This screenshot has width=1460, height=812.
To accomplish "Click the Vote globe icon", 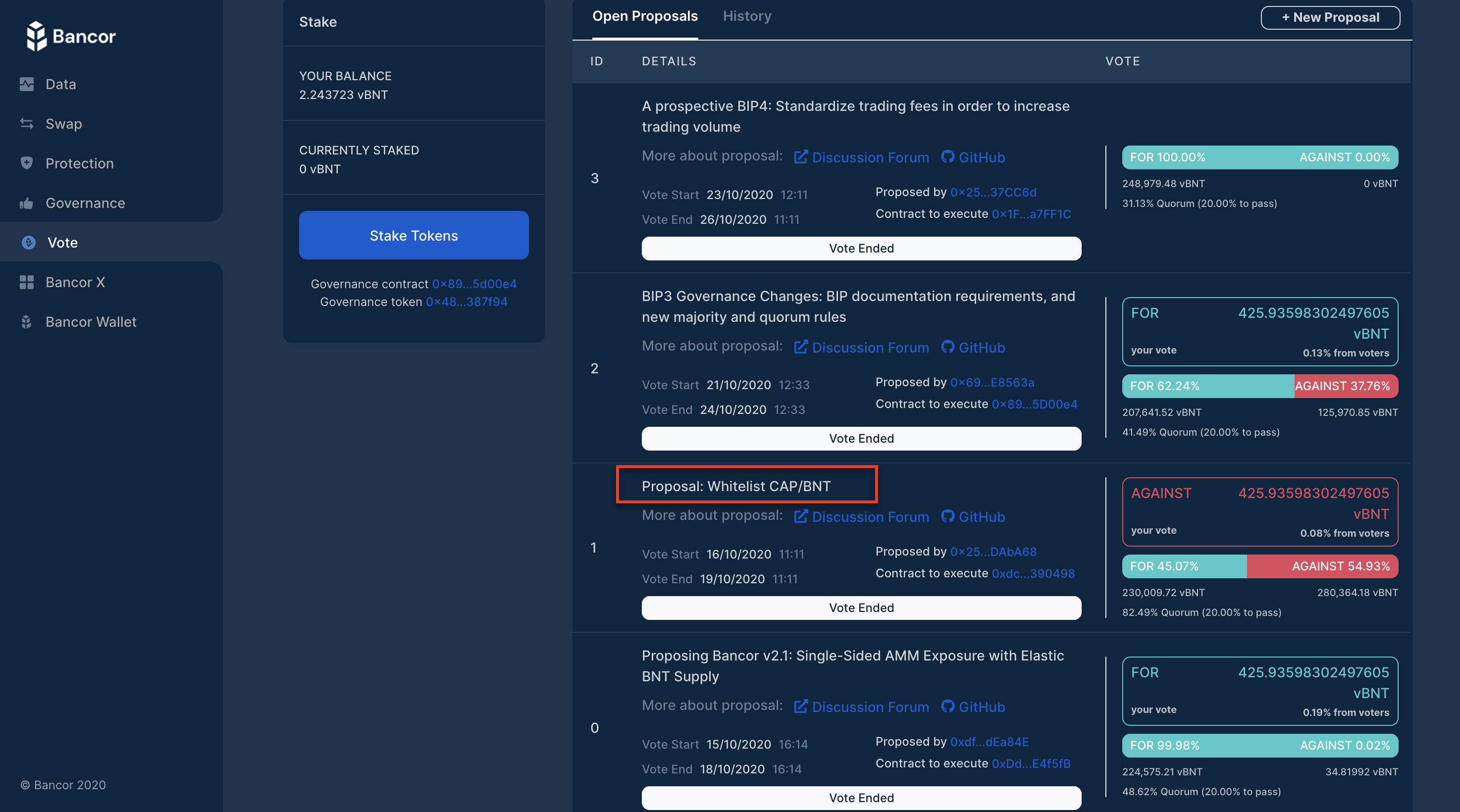I will (28, 243).
